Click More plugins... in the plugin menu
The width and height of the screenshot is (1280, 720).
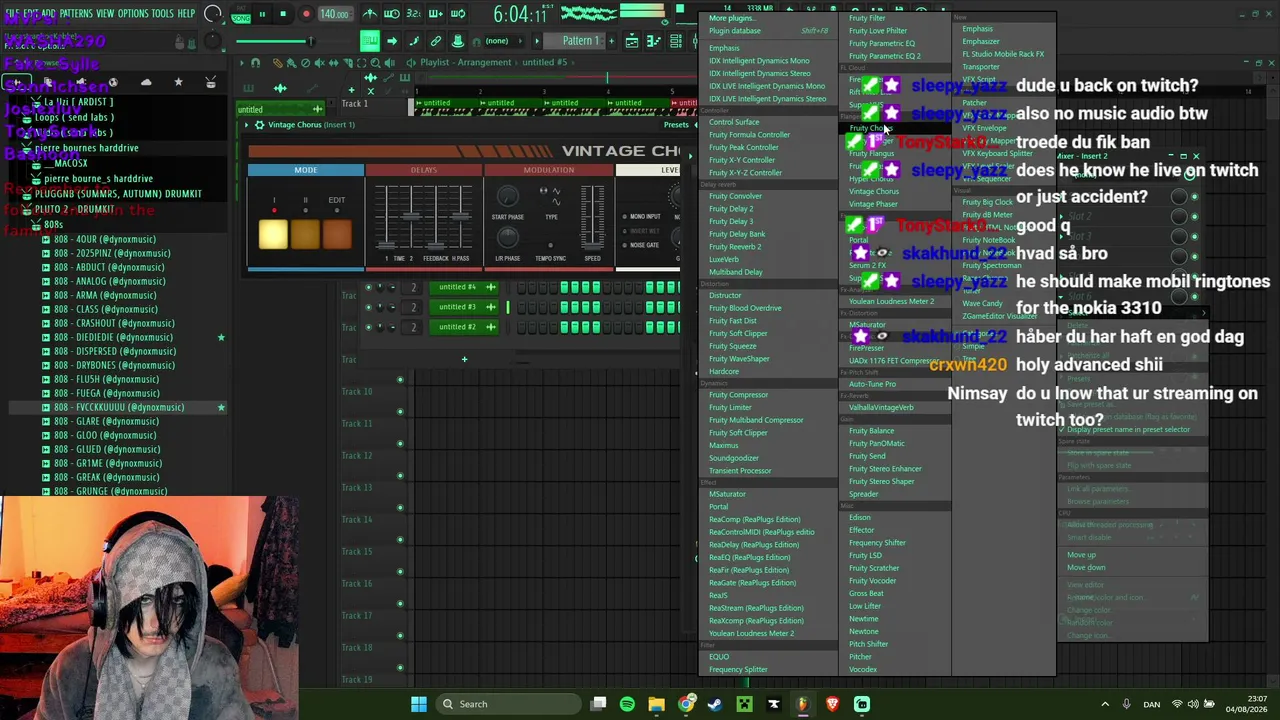732,18
